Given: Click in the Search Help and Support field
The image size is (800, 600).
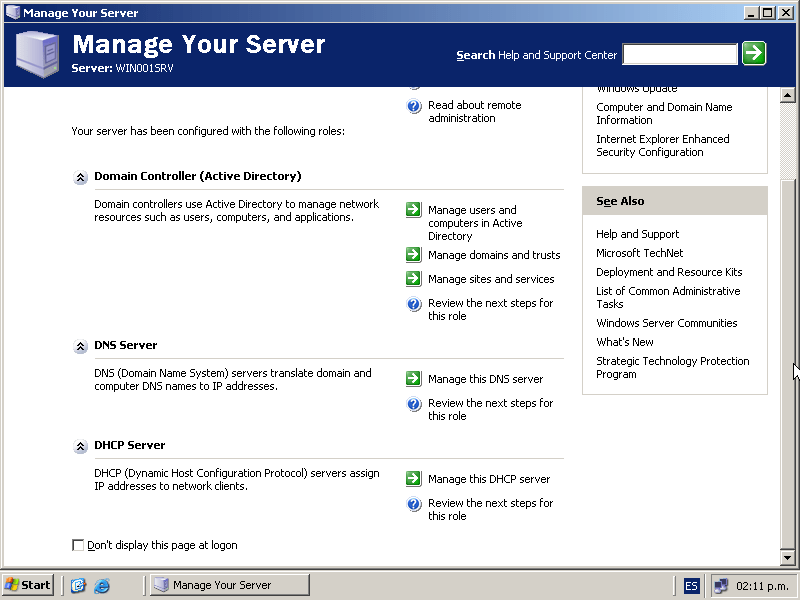Looking at the screenshot, I should pos(679,54).
